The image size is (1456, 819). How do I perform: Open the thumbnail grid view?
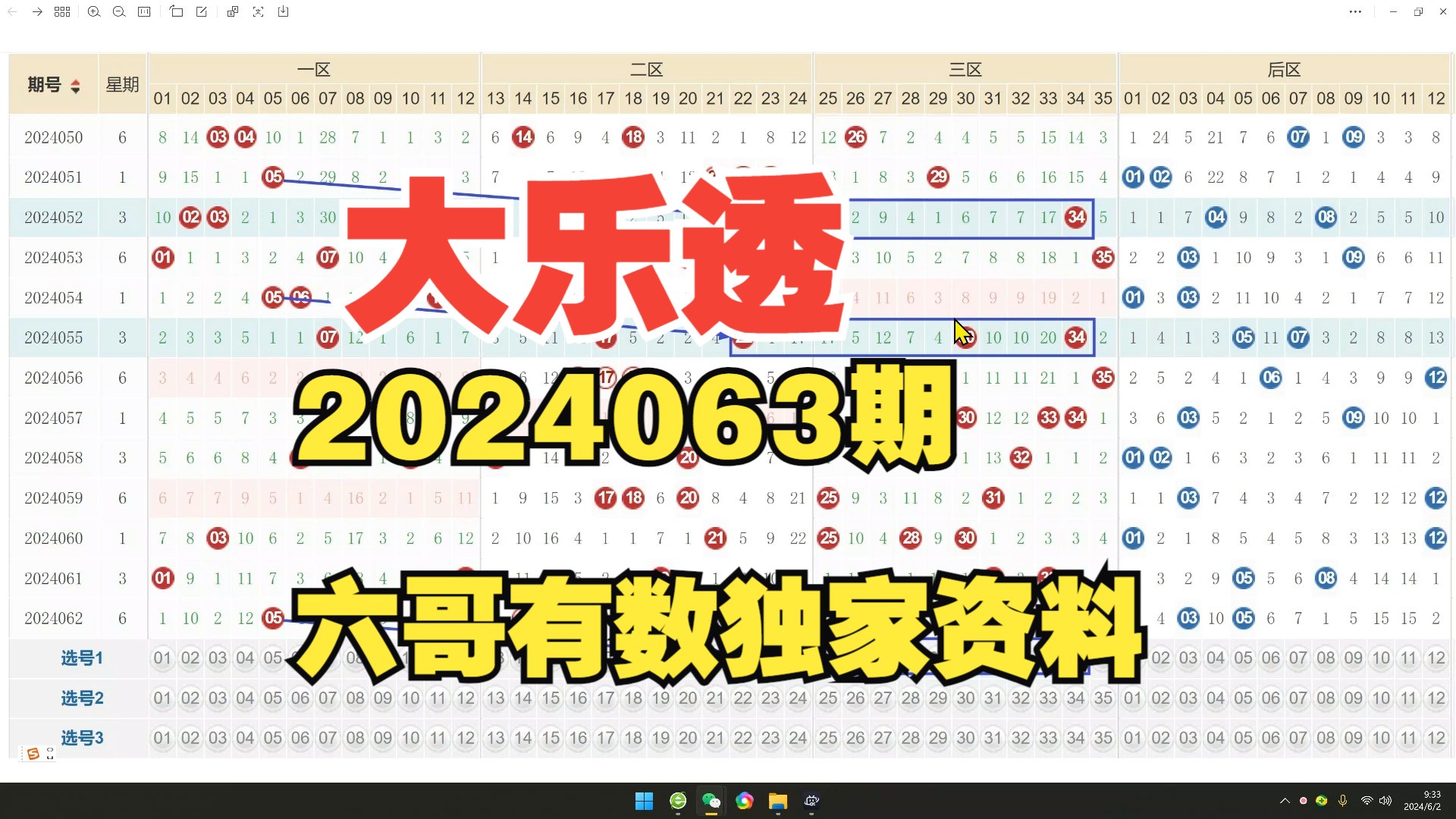pyautogui.click(x=63, y=12)
